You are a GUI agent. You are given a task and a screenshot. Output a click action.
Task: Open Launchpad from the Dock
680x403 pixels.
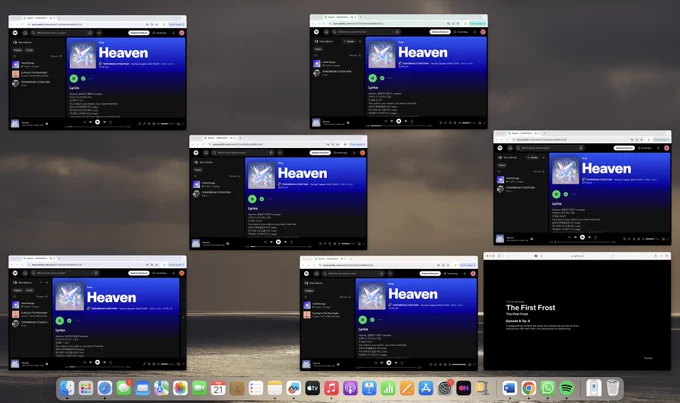click(x=86, y=388)
